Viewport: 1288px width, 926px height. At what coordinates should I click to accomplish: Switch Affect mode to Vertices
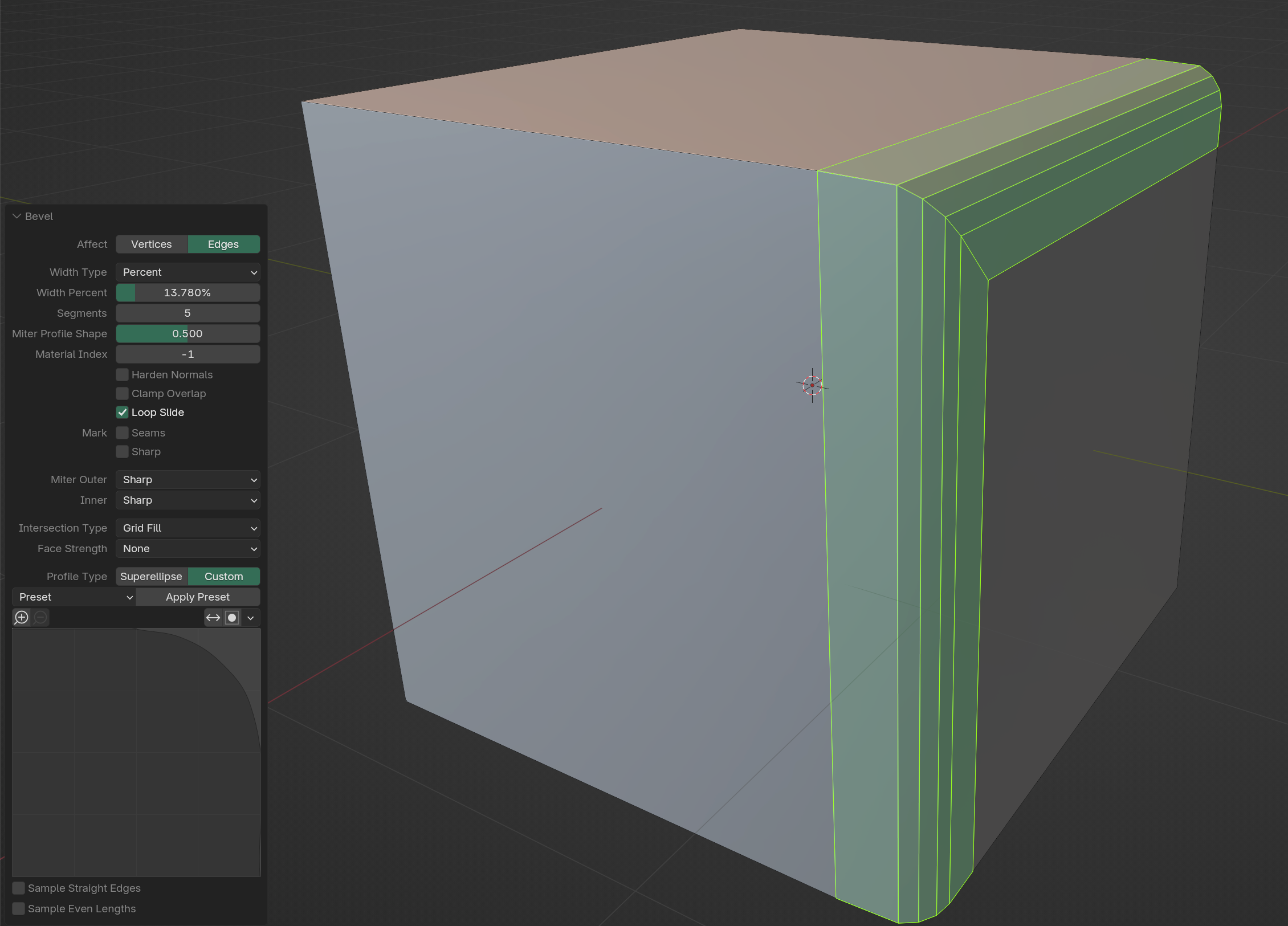point(152,244)
